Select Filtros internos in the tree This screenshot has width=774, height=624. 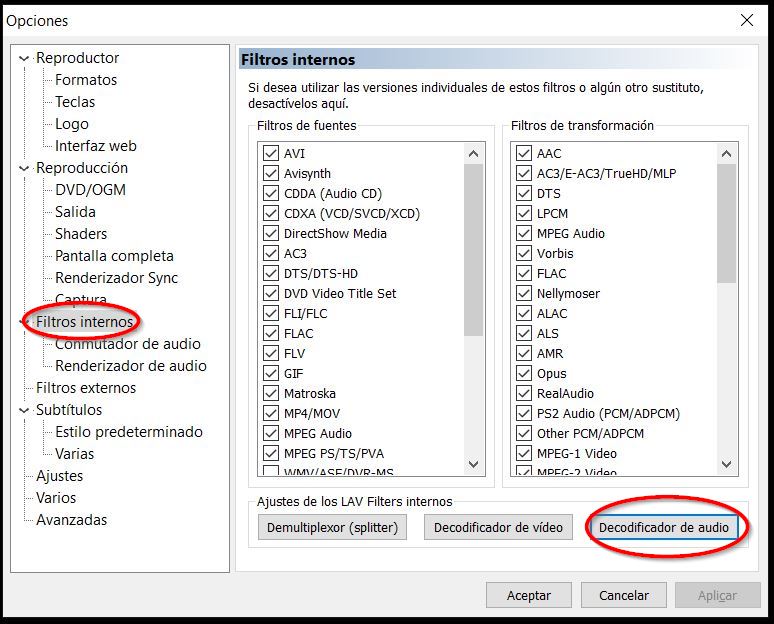(x=84, y=322)
